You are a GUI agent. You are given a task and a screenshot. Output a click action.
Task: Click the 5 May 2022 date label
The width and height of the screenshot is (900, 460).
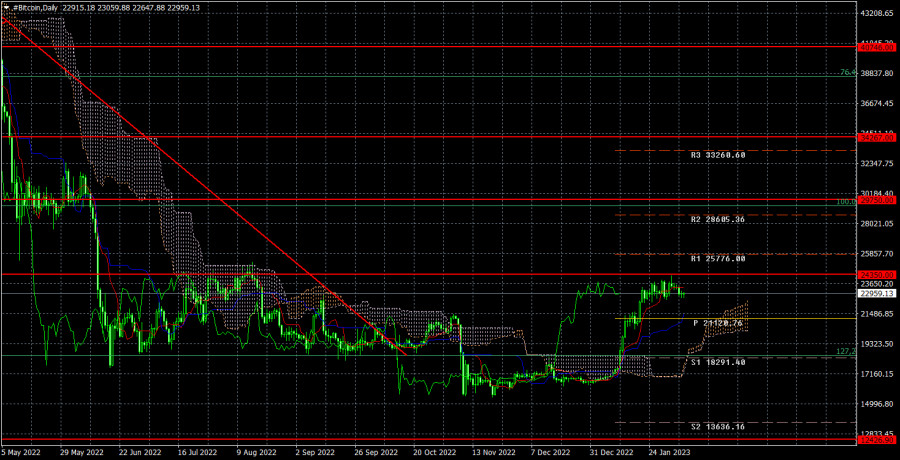pos(22,452)
